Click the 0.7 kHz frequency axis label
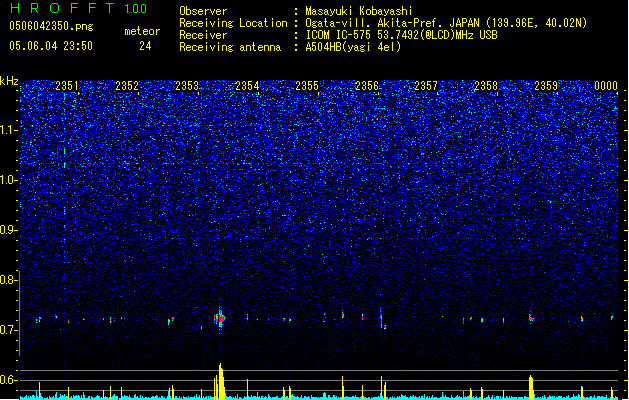 [9, 330]
